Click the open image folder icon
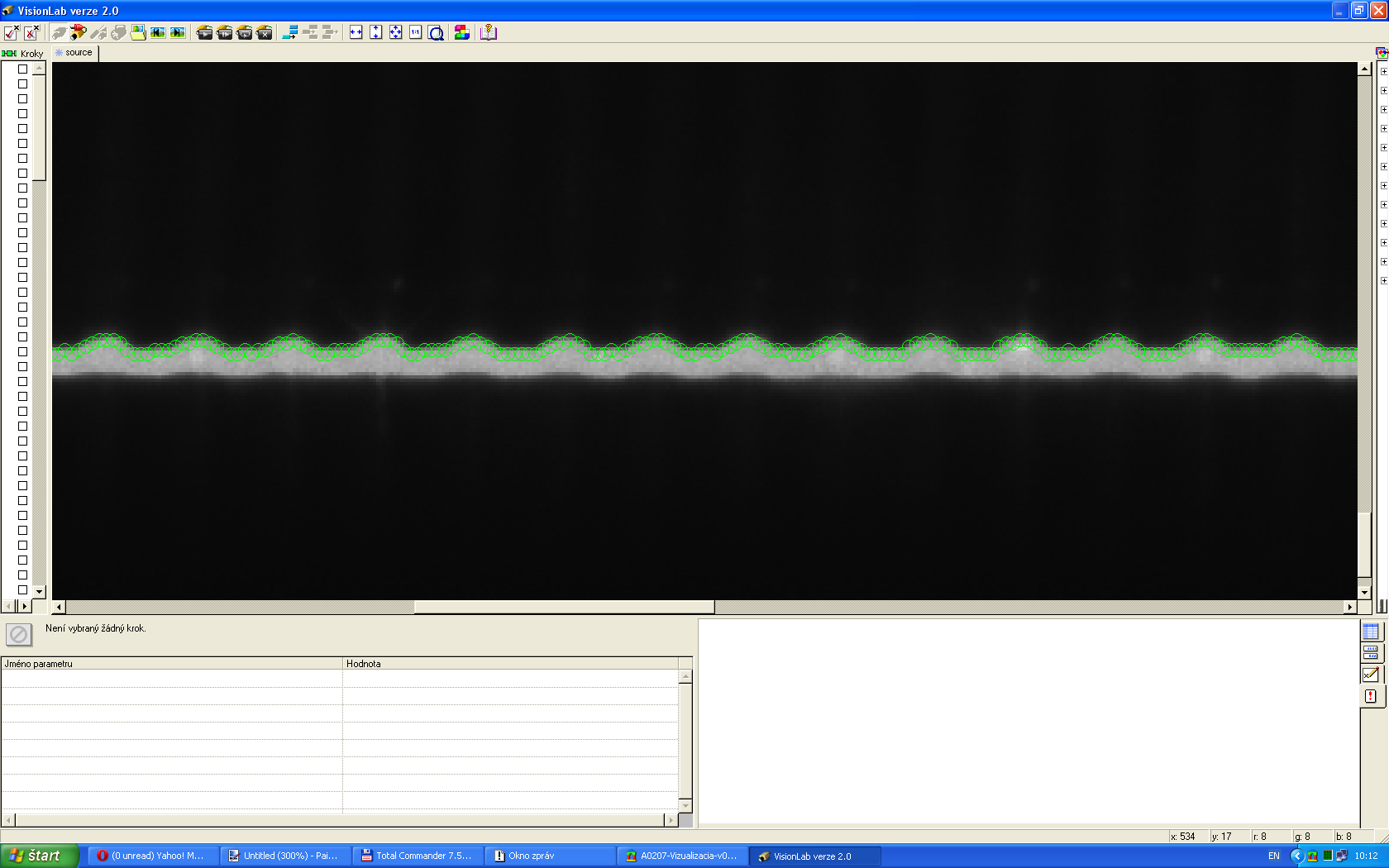 (138, 32)
